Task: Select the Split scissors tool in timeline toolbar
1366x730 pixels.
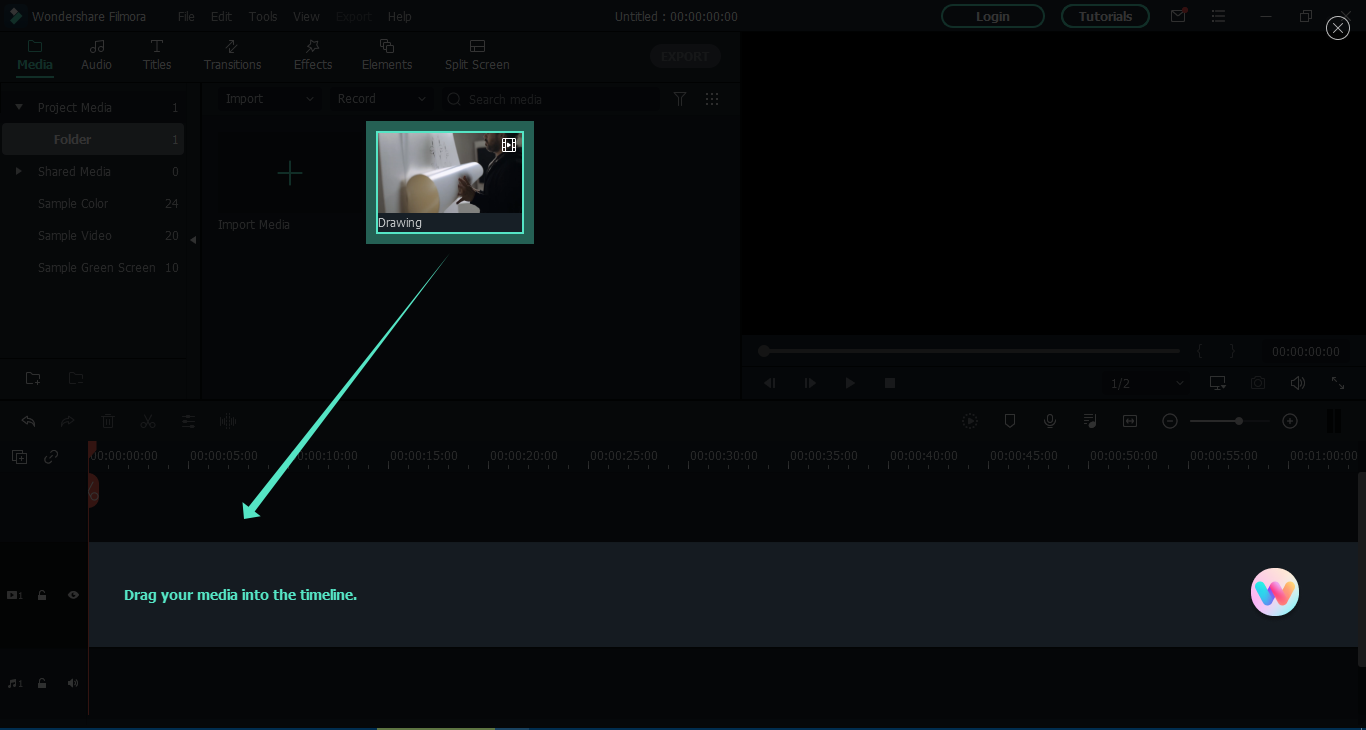Action: [148, 421]
